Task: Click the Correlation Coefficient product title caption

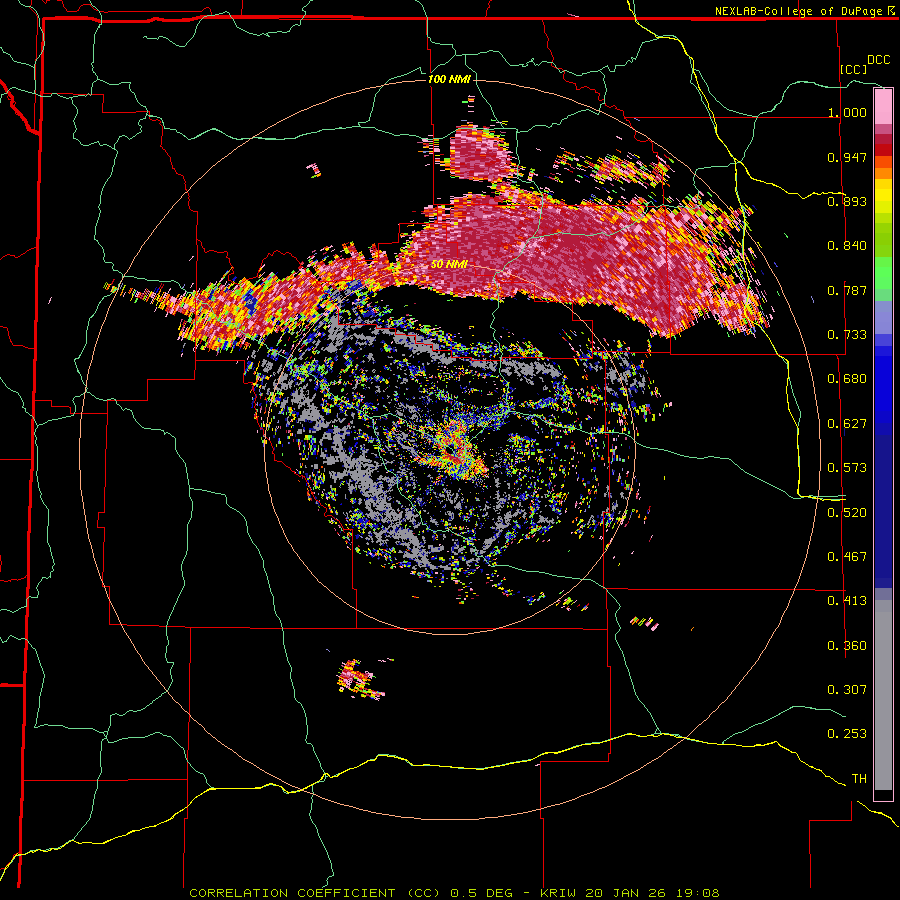Action: [x=454, y=893]
